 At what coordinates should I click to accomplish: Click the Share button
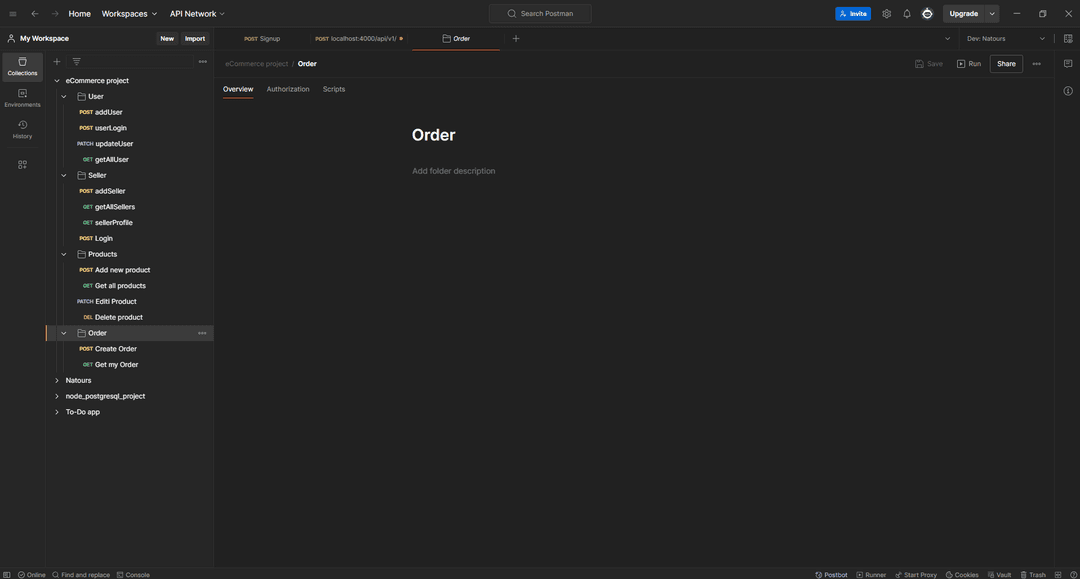click(1006, 64)
